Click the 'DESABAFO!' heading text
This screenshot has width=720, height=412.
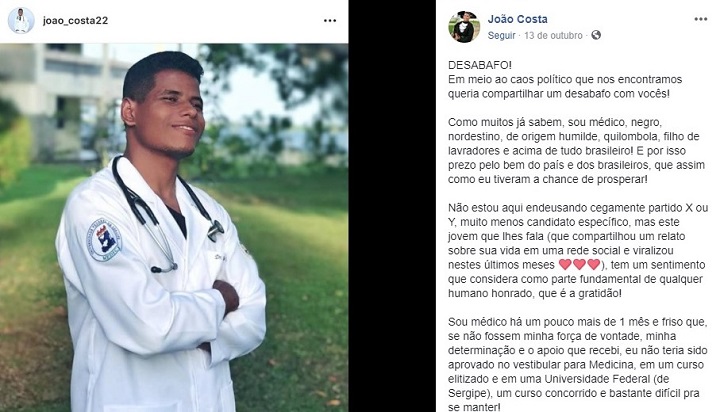pos(480,65)
